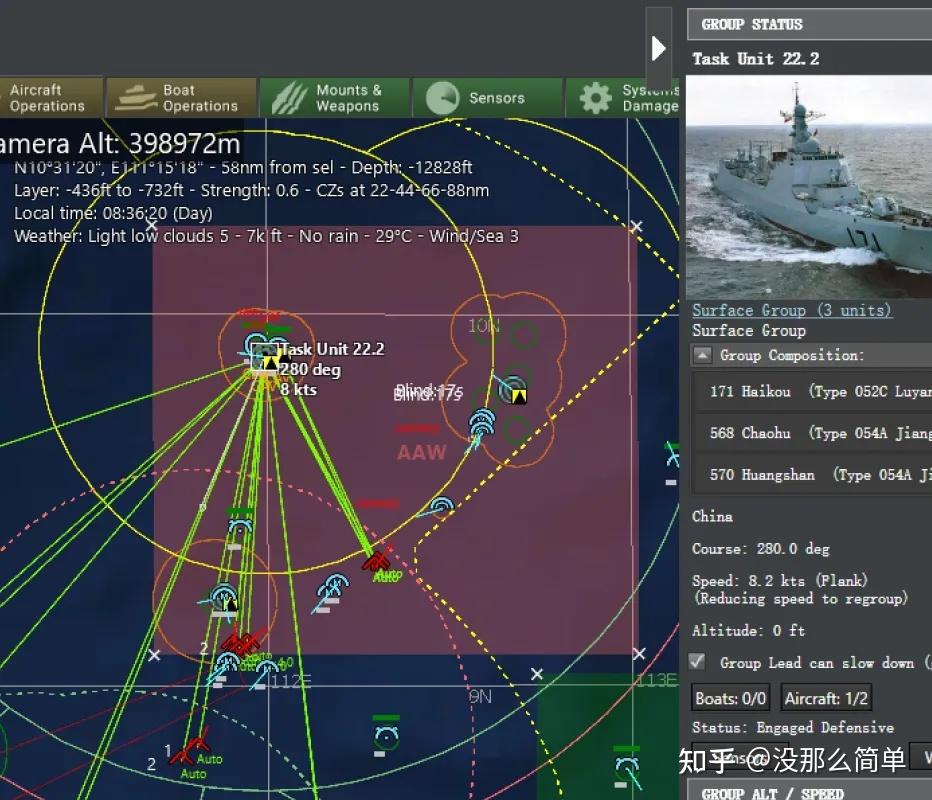
Task: Collapse the right side panel with arrow
Action: [658, 49]
